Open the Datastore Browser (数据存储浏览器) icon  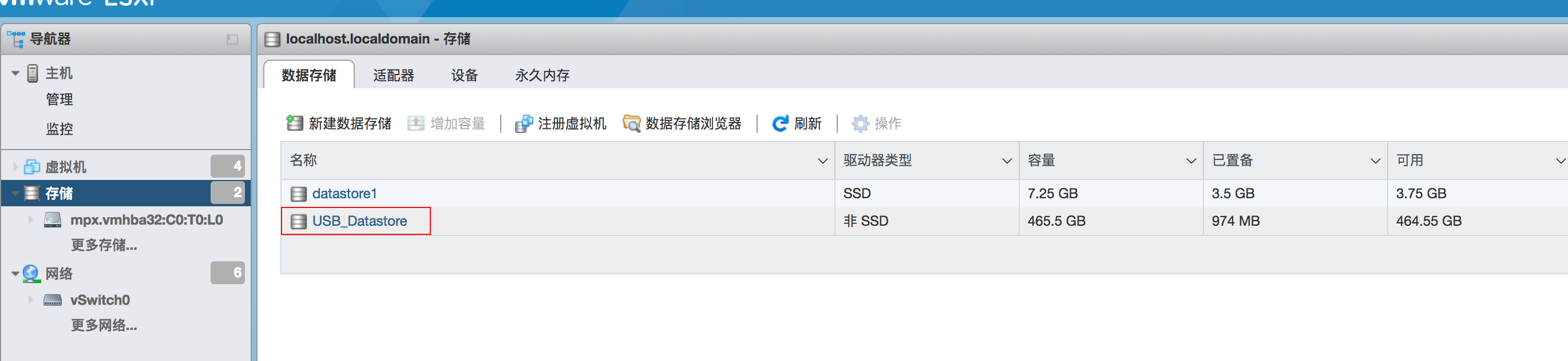631,123
